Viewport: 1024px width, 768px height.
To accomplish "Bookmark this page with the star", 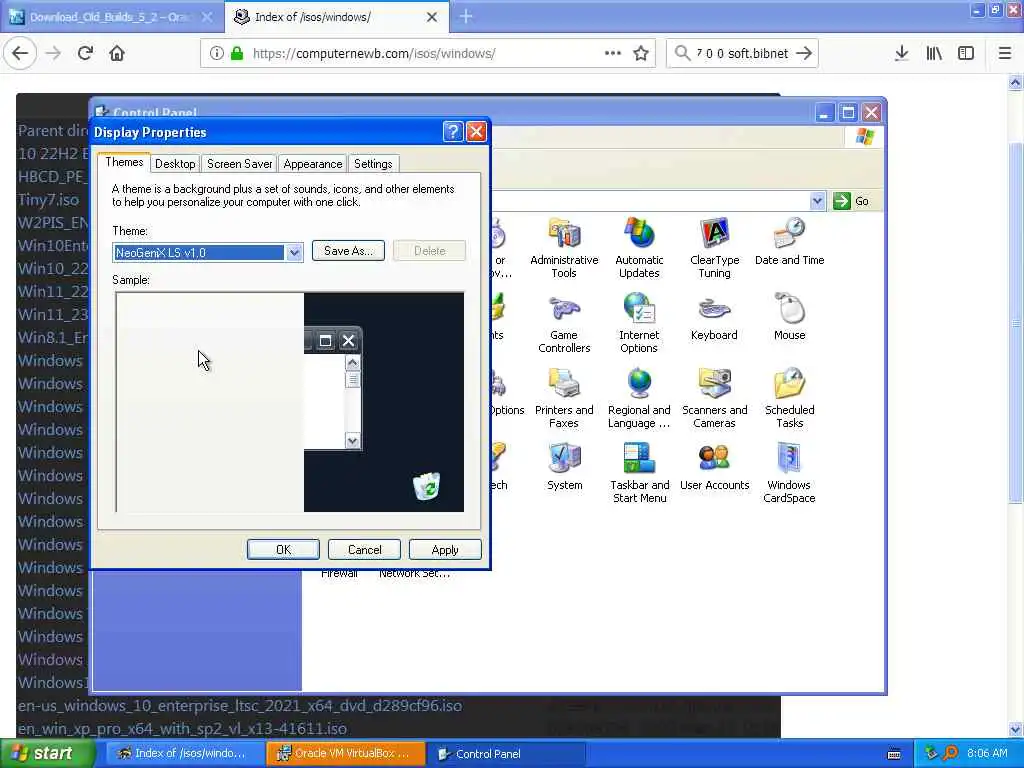I will tap(641, 53).
